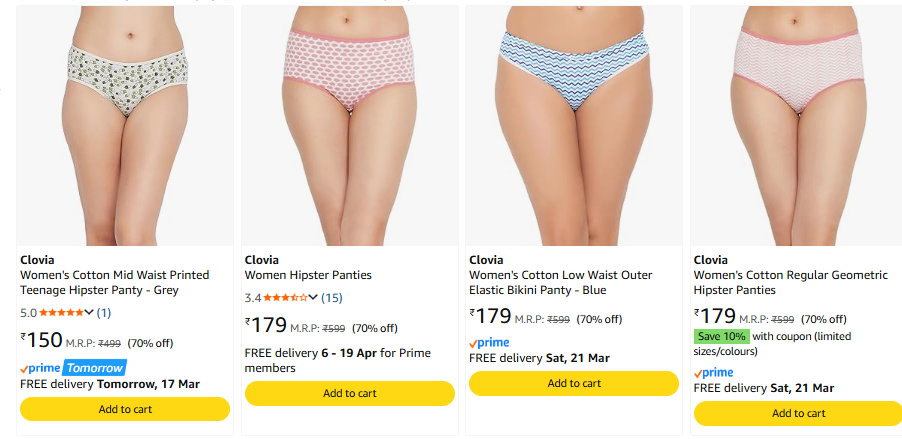Click the 3.4 star rating icons
The width and height of the screenshot is (902, 439).
point(285,298)
